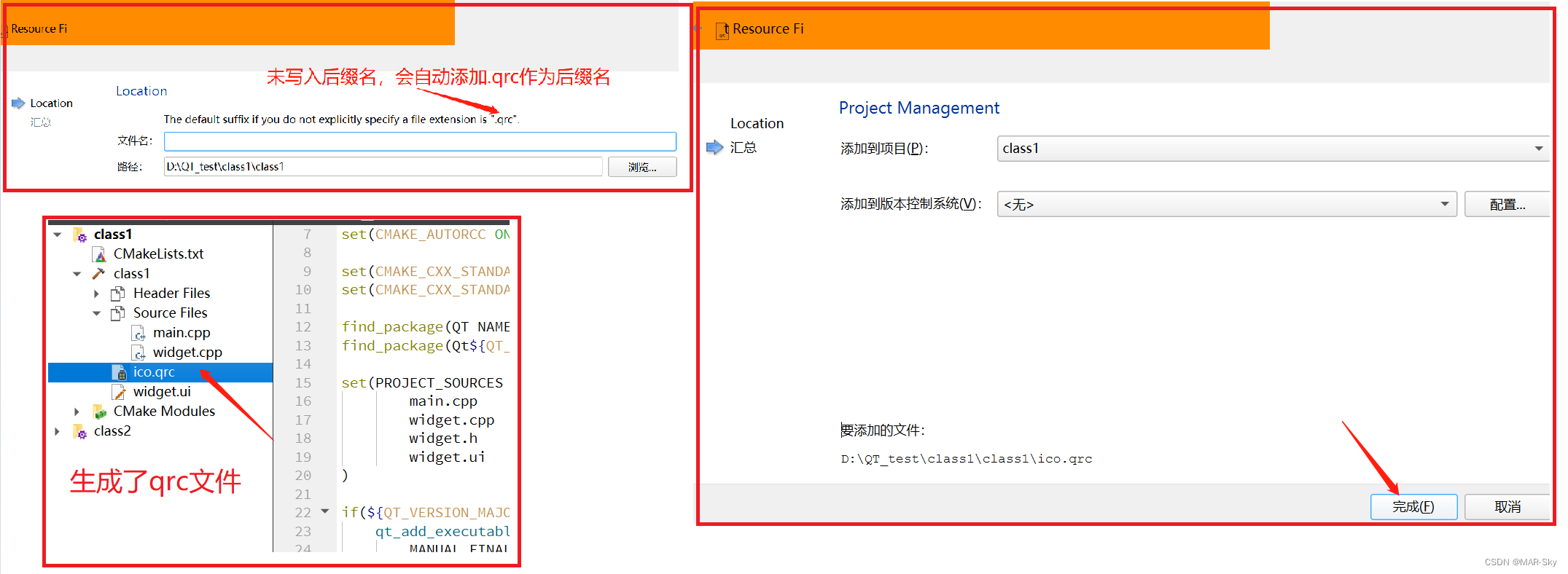
Task: Click the Header Files folder icon
Action: tap(117, 294)
